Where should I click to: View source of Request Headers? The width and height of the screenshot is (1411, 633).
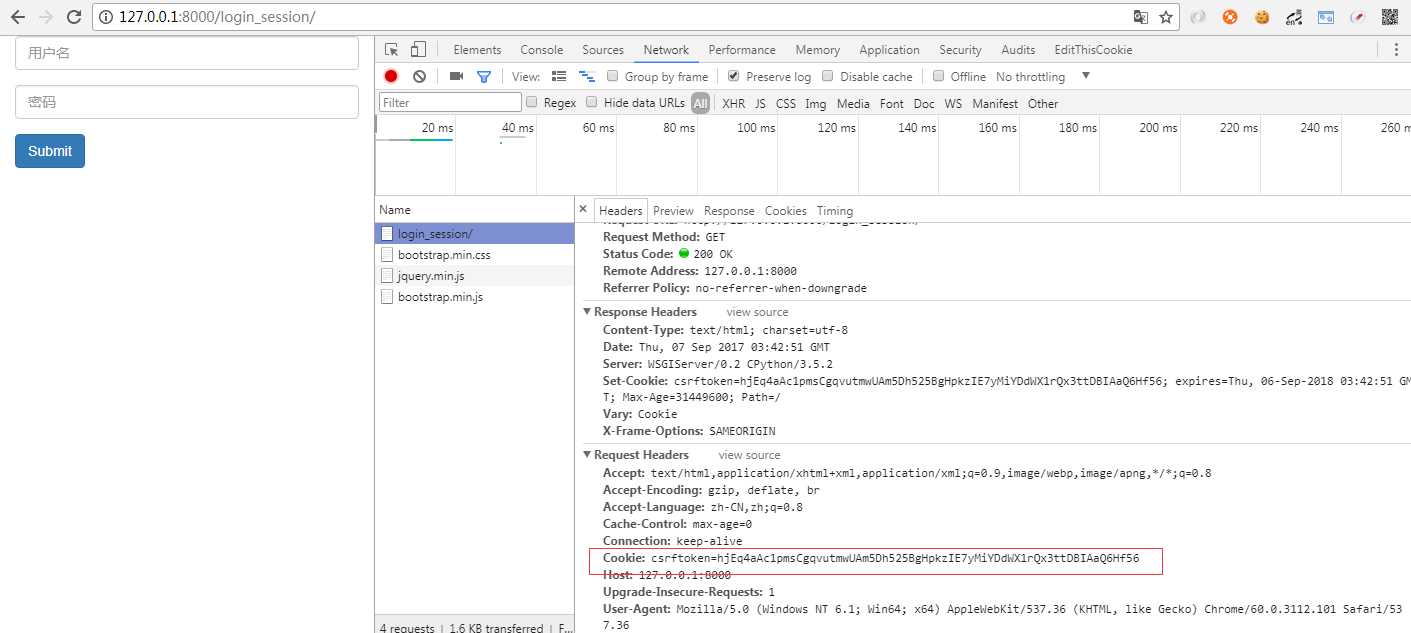[x=750, y=455]
